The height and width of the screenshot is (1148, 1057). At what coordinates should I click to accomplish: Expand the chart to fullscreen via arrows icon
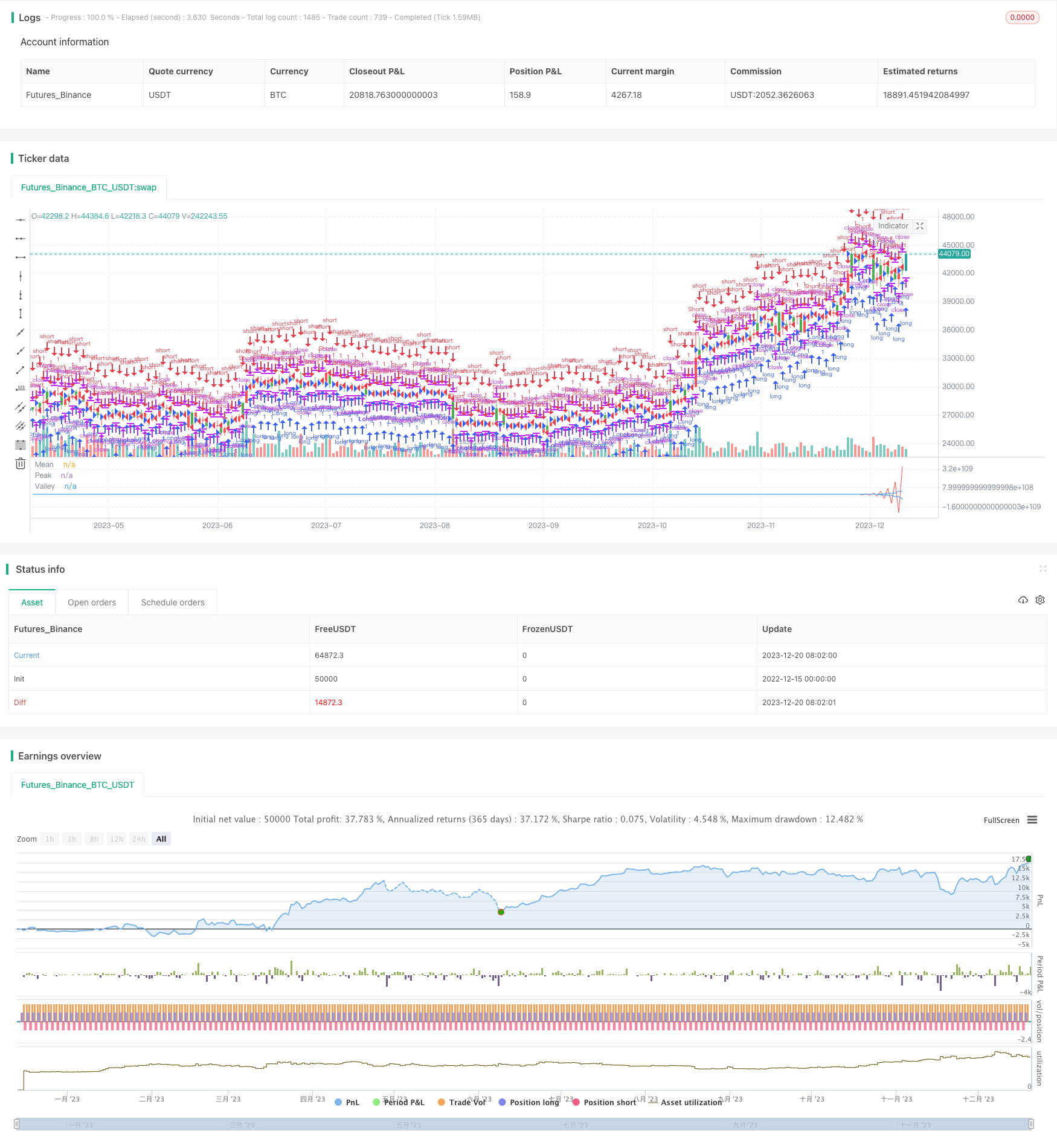[920, 226]
